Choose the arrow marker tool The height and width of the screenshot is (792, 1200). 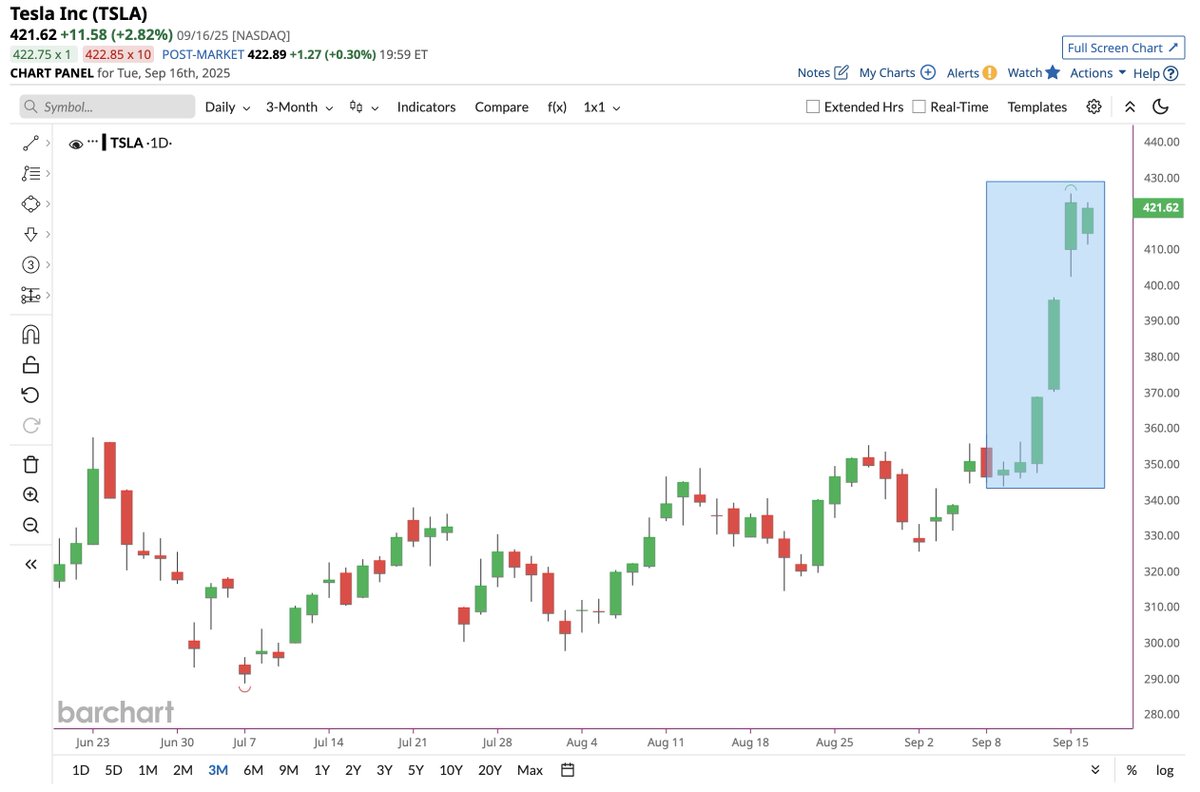tap(30, 234)
